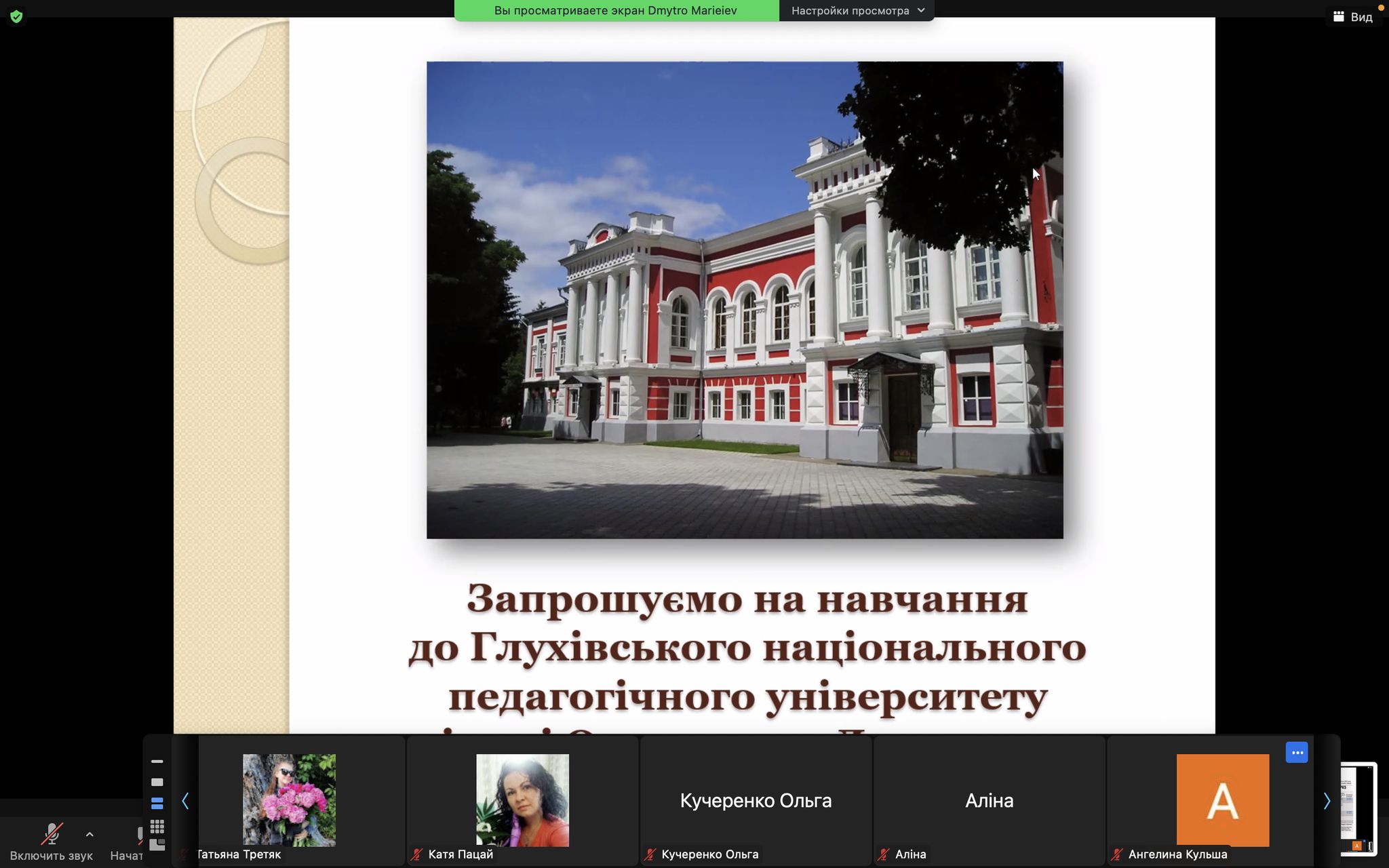This screenshot has width=1389, height=868.
Task: Select the Аліна participant tile
Action: coord(989,800)
